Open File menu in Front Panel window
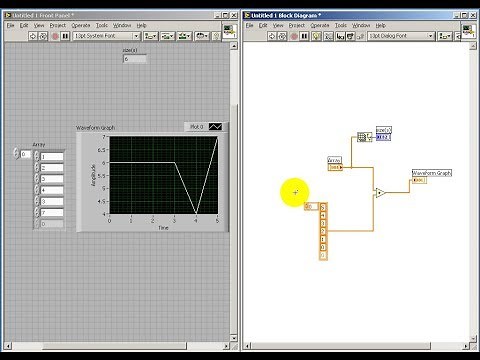 click(x=11, y=25)
